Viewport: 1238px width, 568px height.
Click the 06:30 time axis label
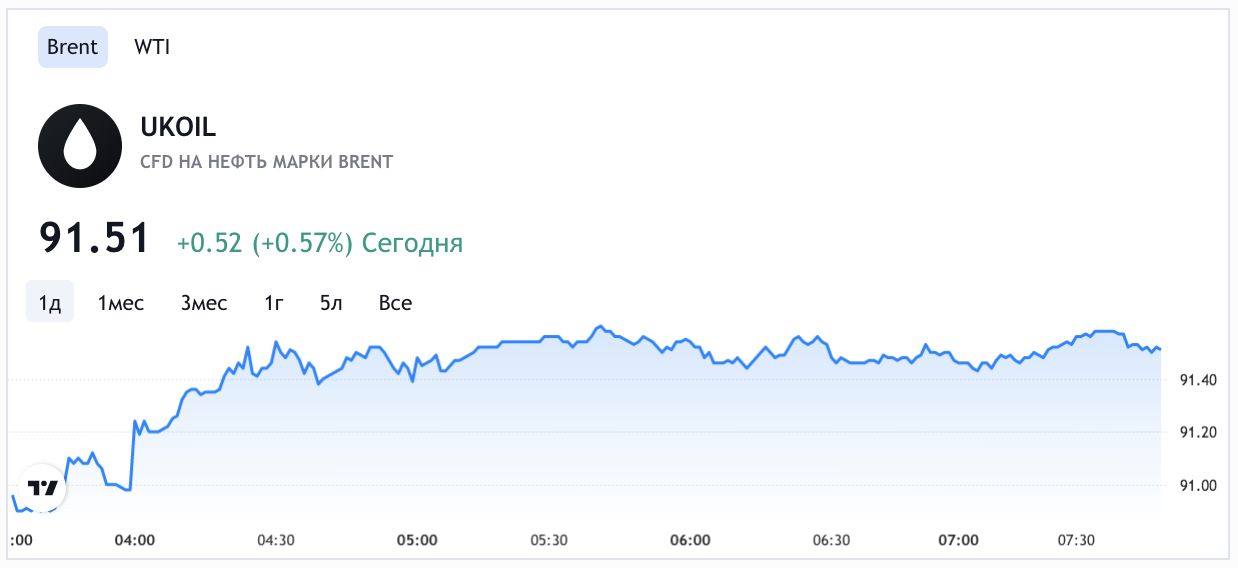pyautogui.click(x=831, y=540)
